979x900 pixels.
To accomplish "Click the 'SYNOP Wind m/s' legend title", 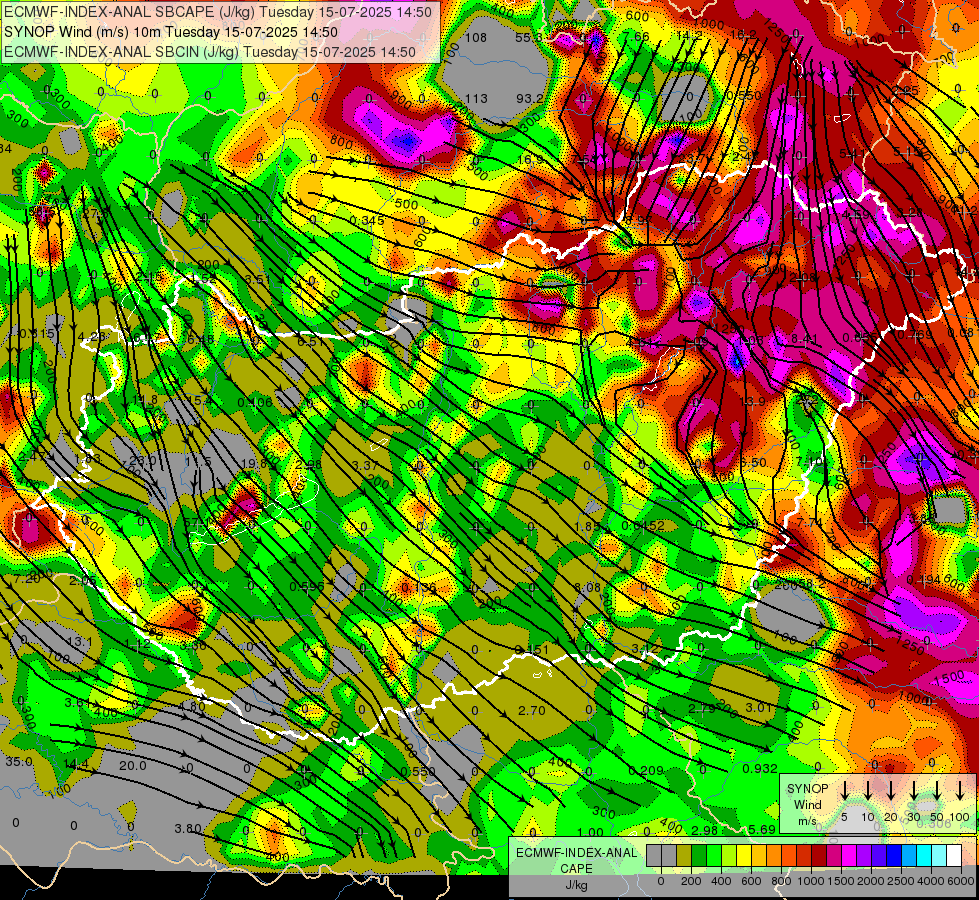I will tap(807, 804).
